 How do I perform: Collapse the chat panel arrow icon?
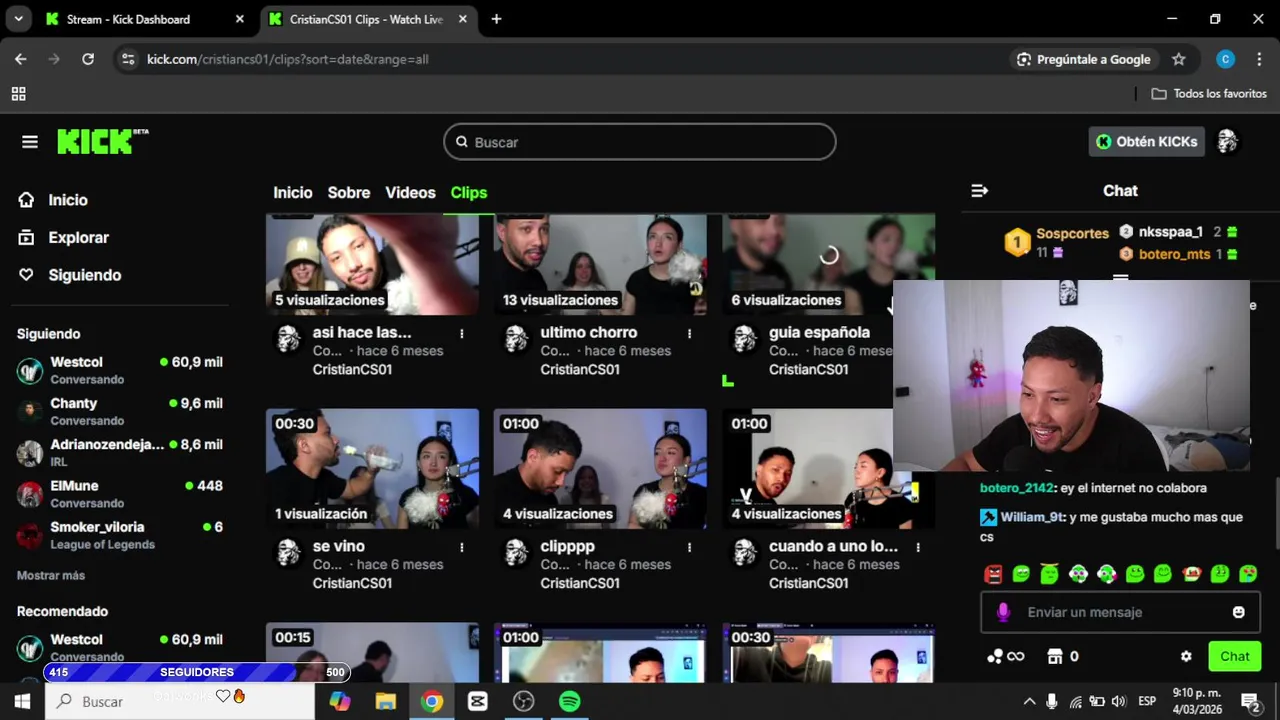click(980, 190)
